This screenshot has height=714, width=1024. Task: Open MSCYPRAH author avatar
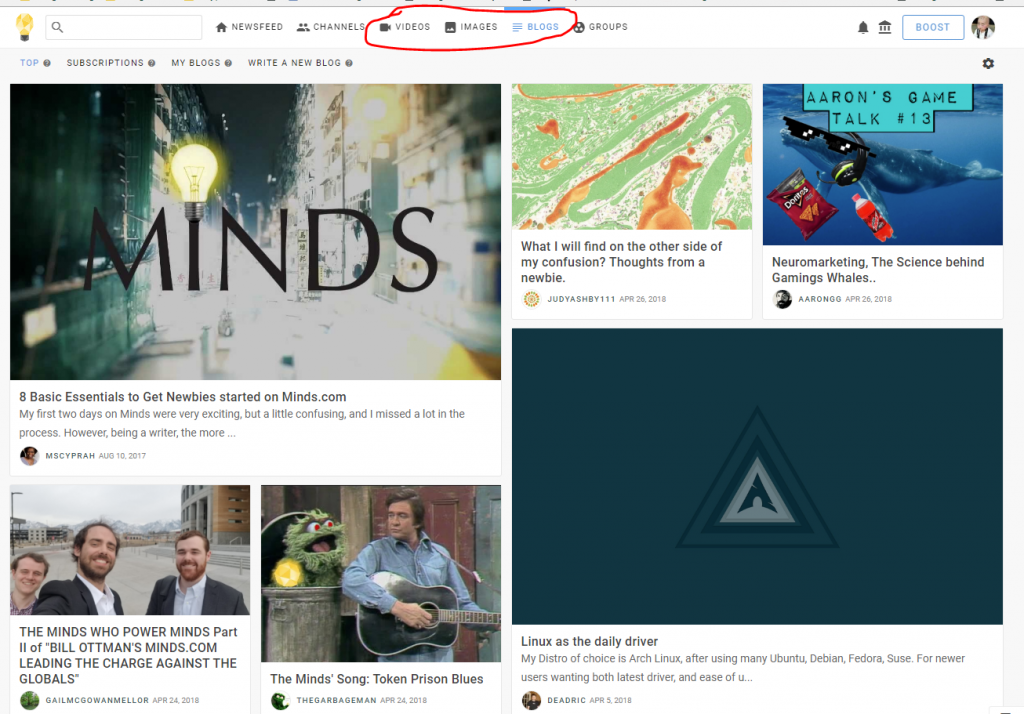coord(29,455)
